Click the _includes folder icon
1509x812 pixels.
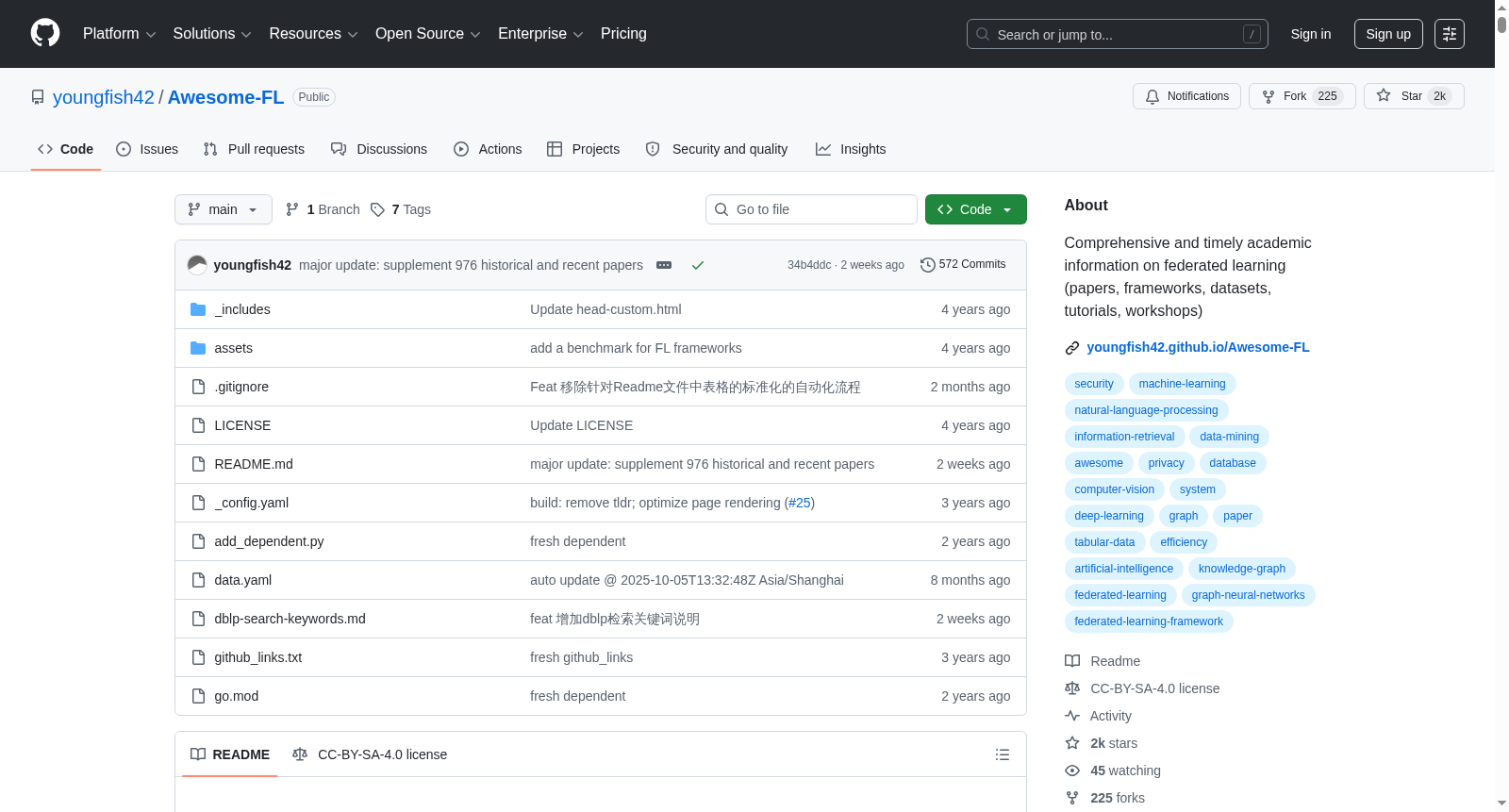[198, 309]
